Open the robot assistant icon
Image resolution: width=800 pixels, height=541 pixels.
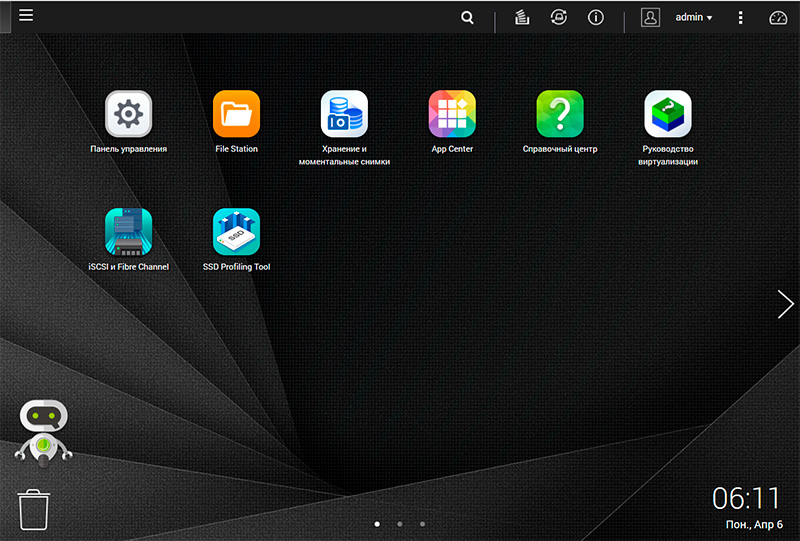43,432
